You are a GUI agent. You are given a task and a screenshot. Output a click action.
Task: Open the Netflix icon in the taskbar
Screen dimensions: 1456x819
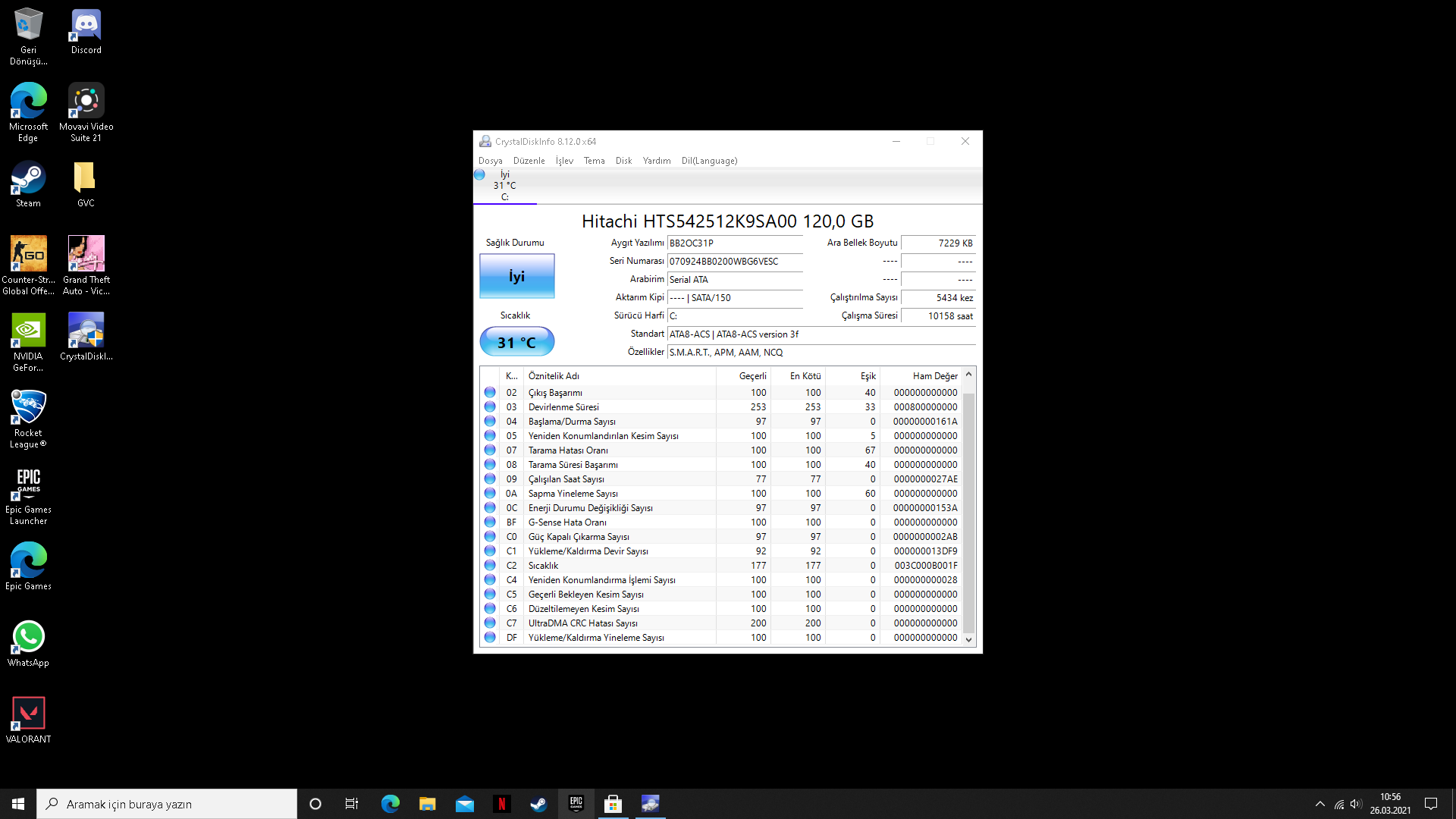tap(501, 804)
